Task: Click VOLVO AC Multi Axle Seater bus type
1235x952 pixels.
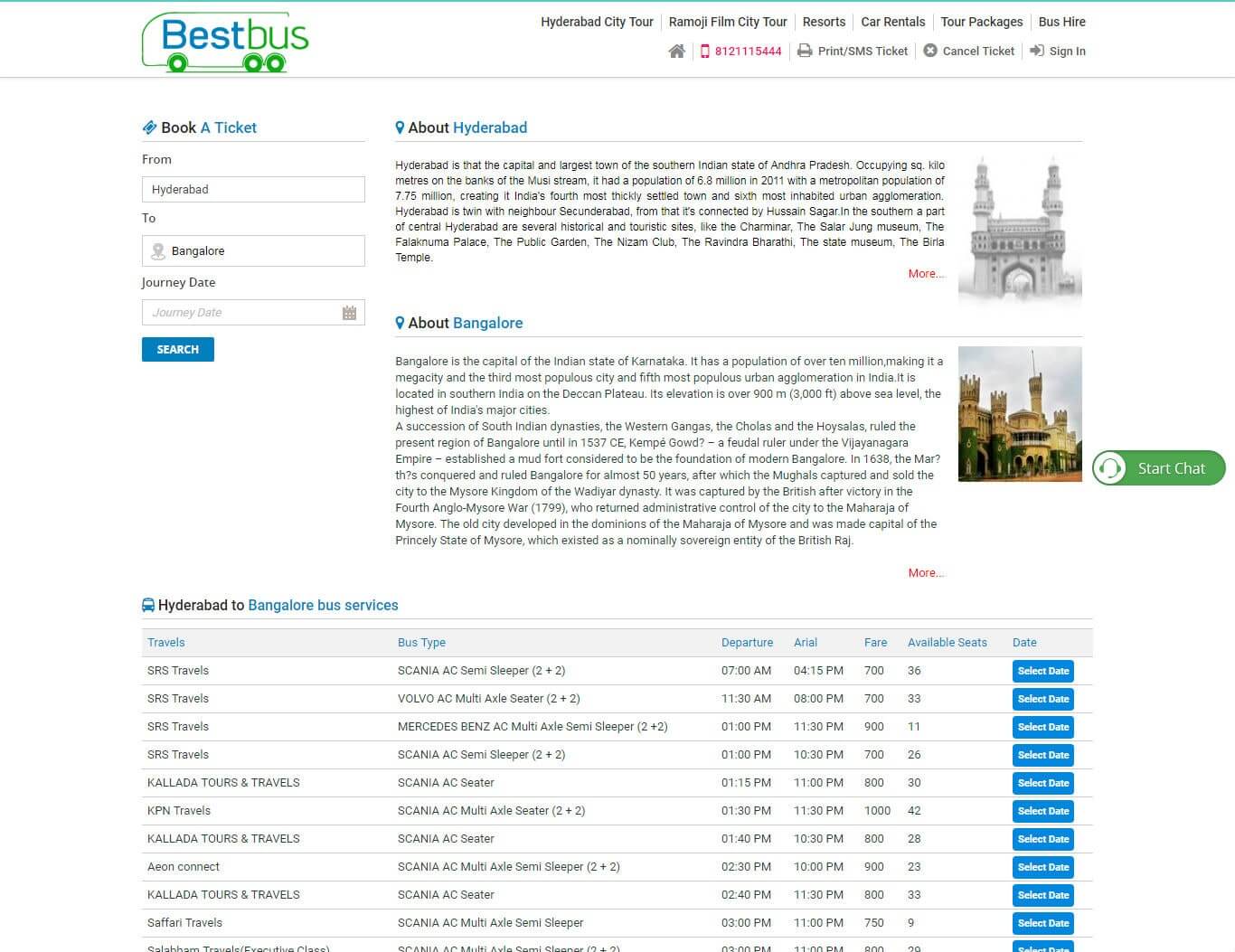Action: tap(489, 699)
